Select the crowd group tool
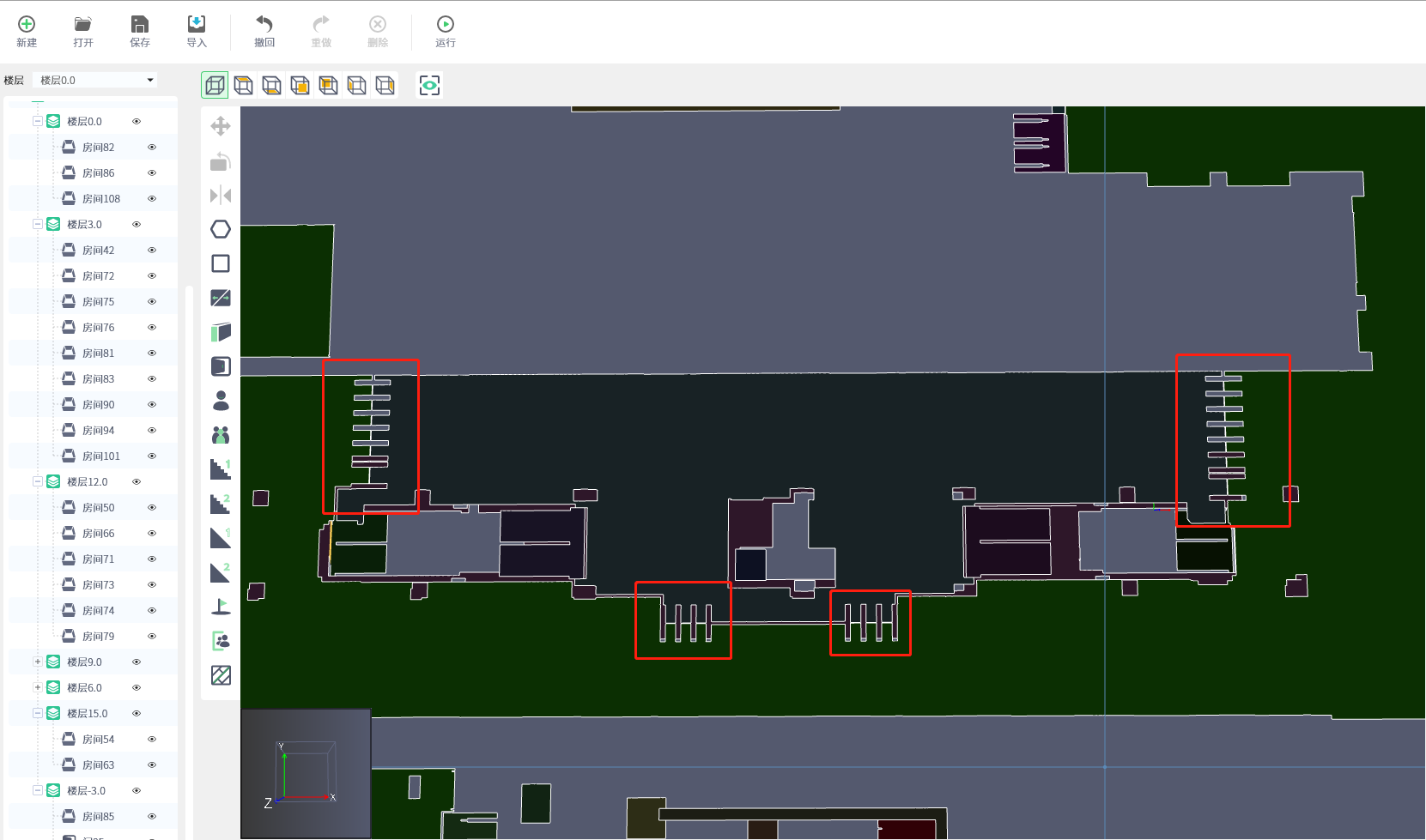 [x=221, y=435]
